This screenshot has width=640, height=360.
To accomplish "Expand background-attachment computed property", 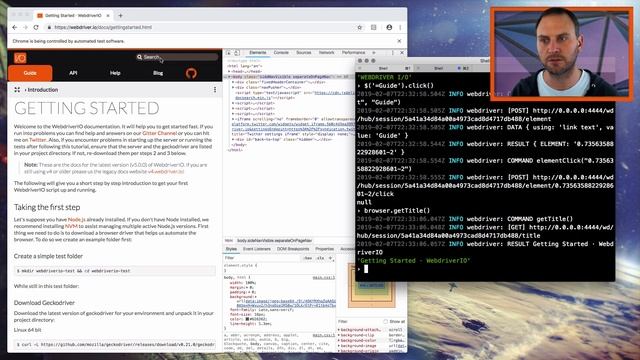I will pyautogui.click(x=339, y=330).
